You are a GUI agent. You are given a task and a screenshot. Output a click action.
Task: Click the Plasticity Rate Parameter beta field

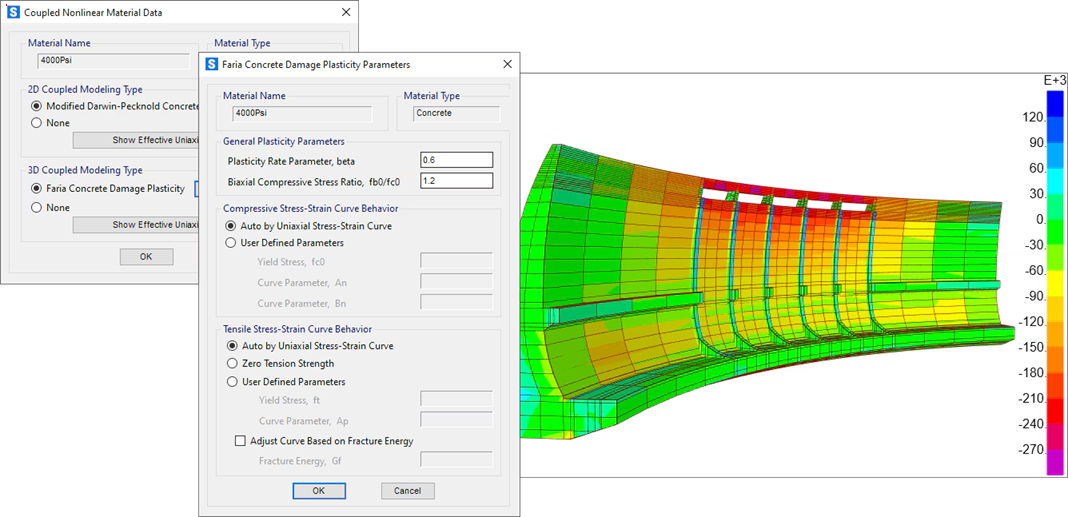[457, 161]
